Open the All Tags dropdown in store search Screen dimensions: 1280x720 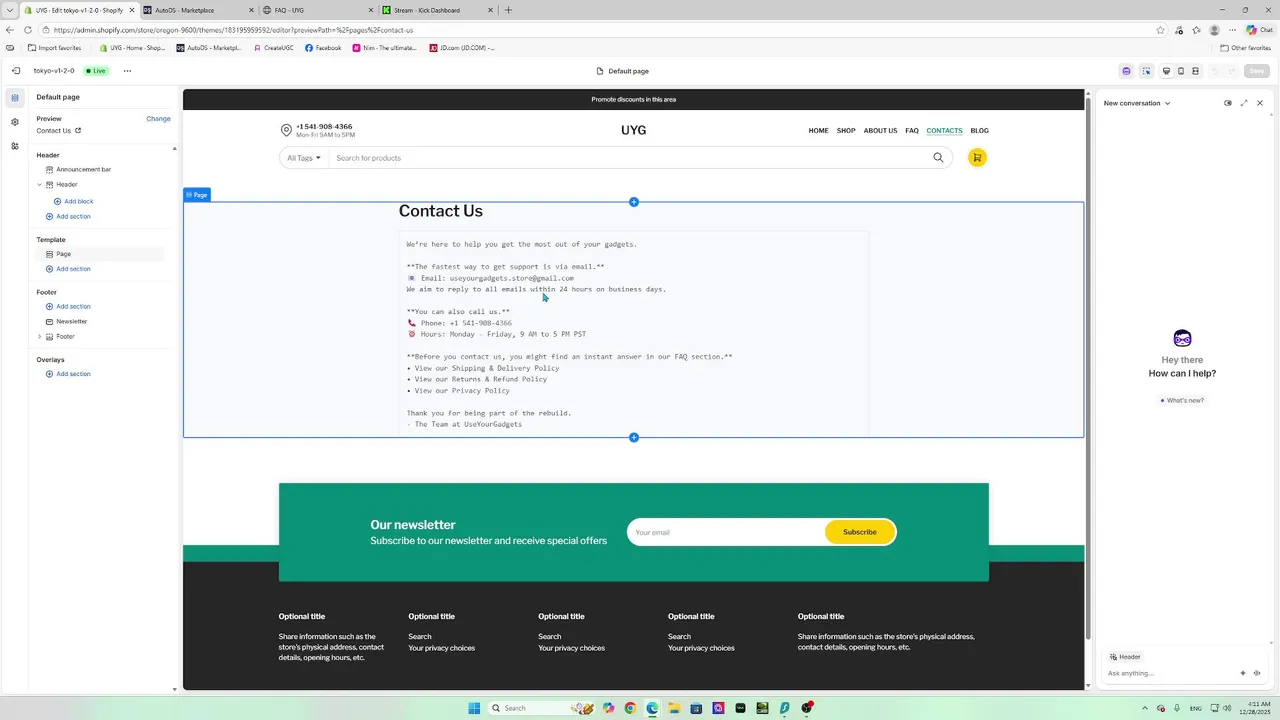click(x=304, y=158)
